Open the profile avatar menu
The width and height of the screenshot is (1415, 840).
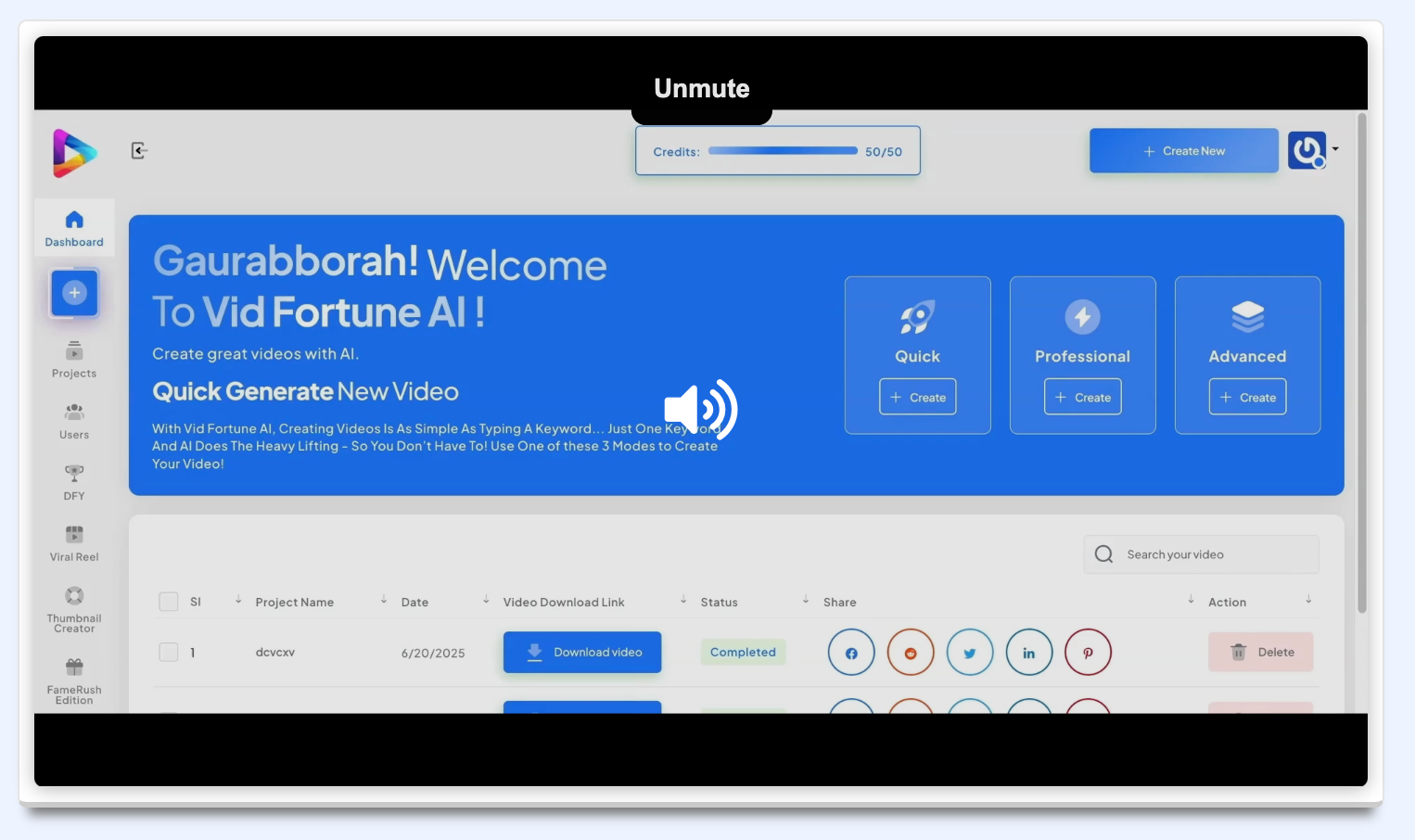pos(1307,150)
